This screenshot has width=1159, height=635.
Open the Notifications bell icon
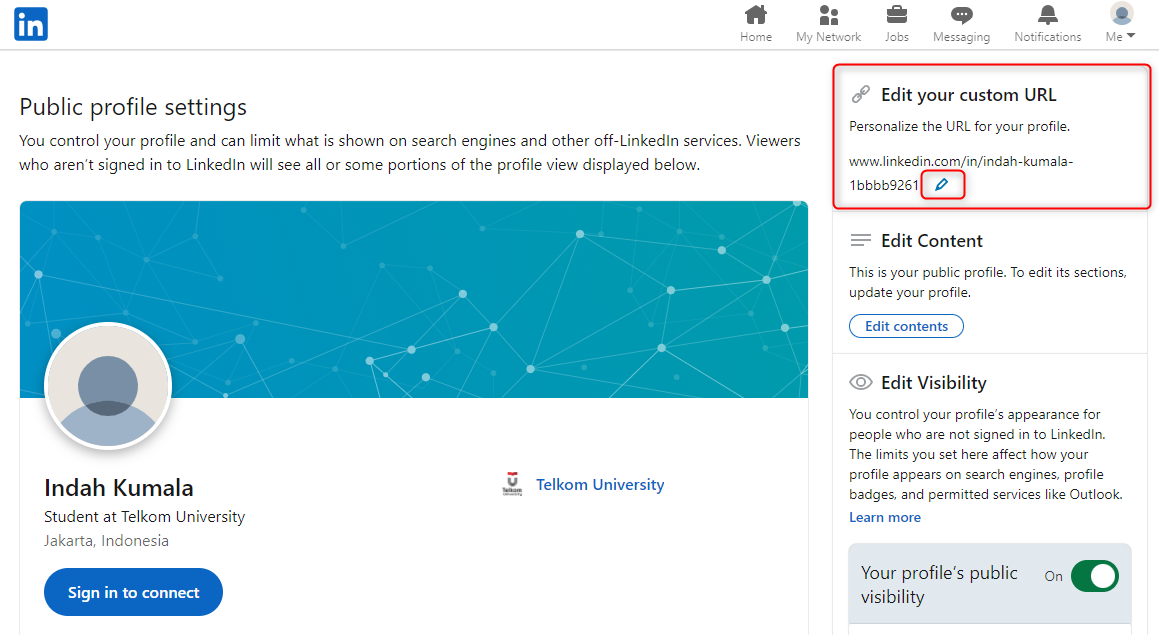pyautogui.click(x=1047, y=15)
